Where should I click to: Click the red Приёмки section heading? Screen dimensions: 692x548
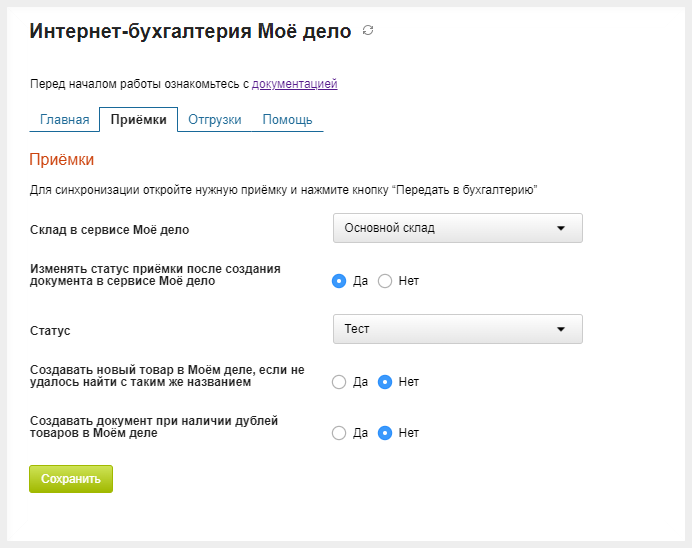point(62,159)
